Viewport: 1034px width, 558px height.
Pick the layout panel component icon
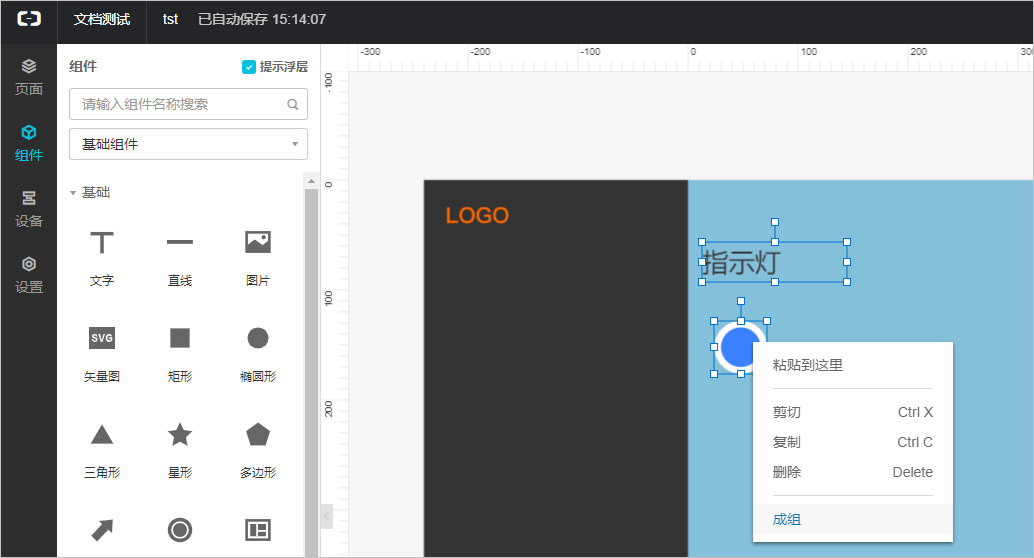pyautogui.click(x=258, y=530)
